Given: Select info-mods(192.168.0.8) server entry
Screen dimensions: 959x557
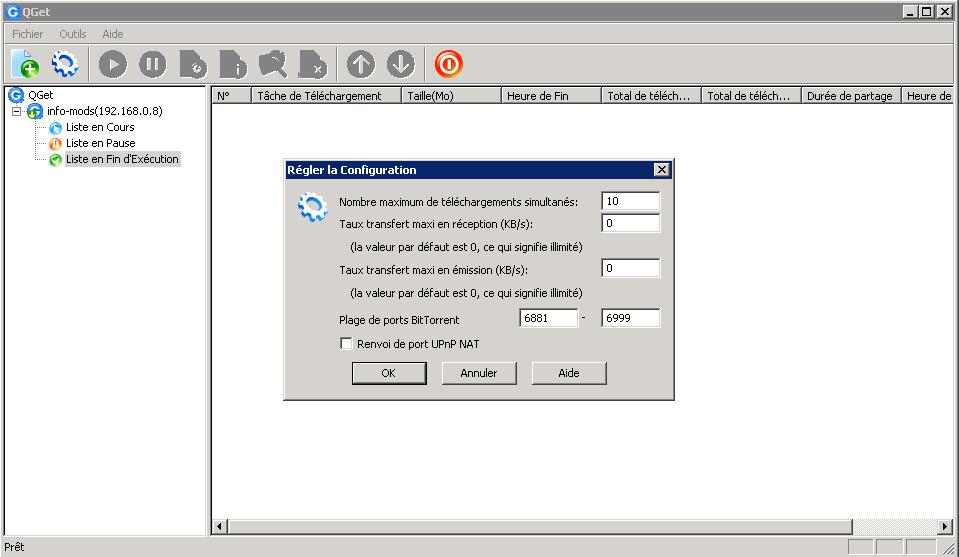Looking at the screenshot, I should [x=105, y=111].
